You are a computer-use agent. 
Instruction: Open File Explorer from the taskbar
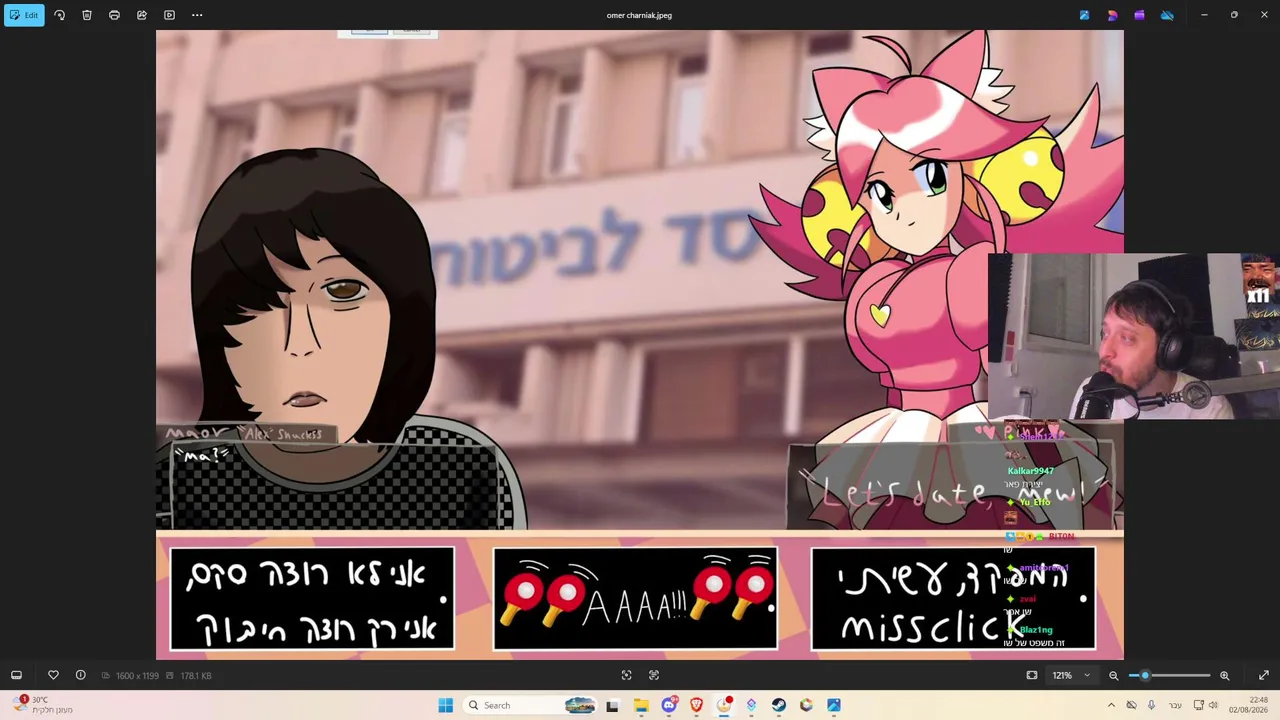(641, 705)
